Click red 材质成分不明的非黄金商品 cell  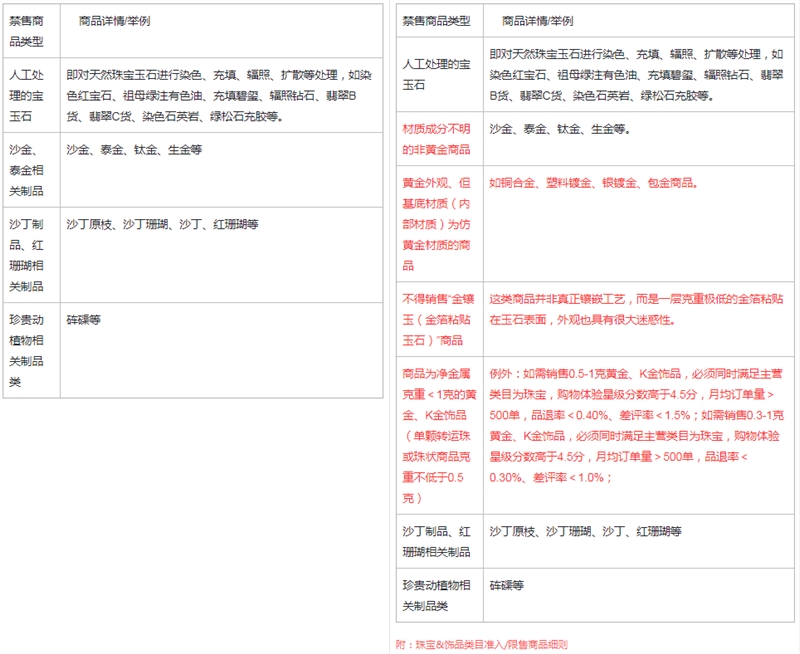pyautogui.click(x=437, y=139)
